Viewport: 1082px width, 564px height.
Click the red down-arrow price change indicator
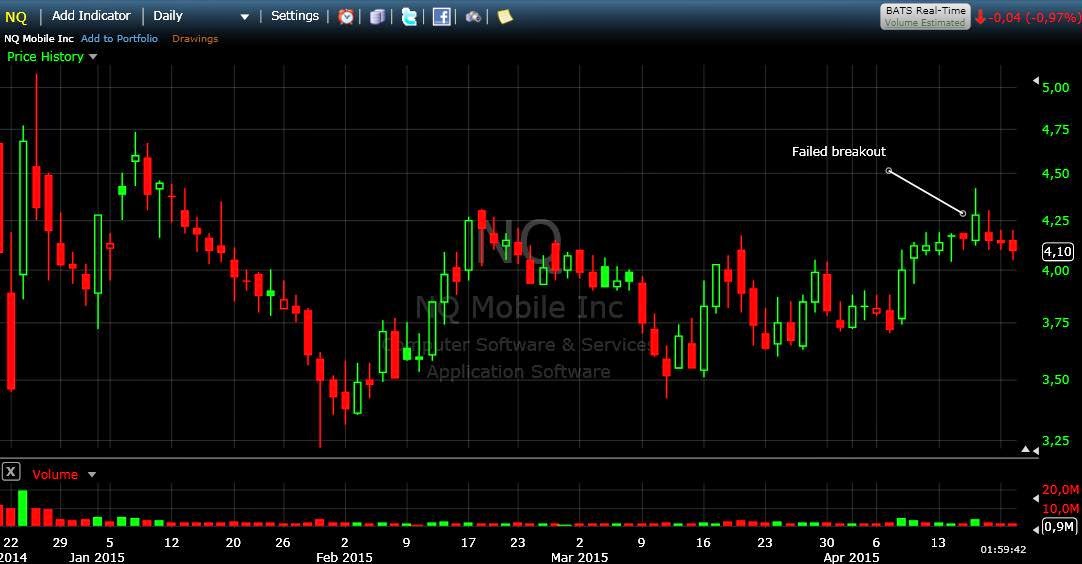point(981,17)
